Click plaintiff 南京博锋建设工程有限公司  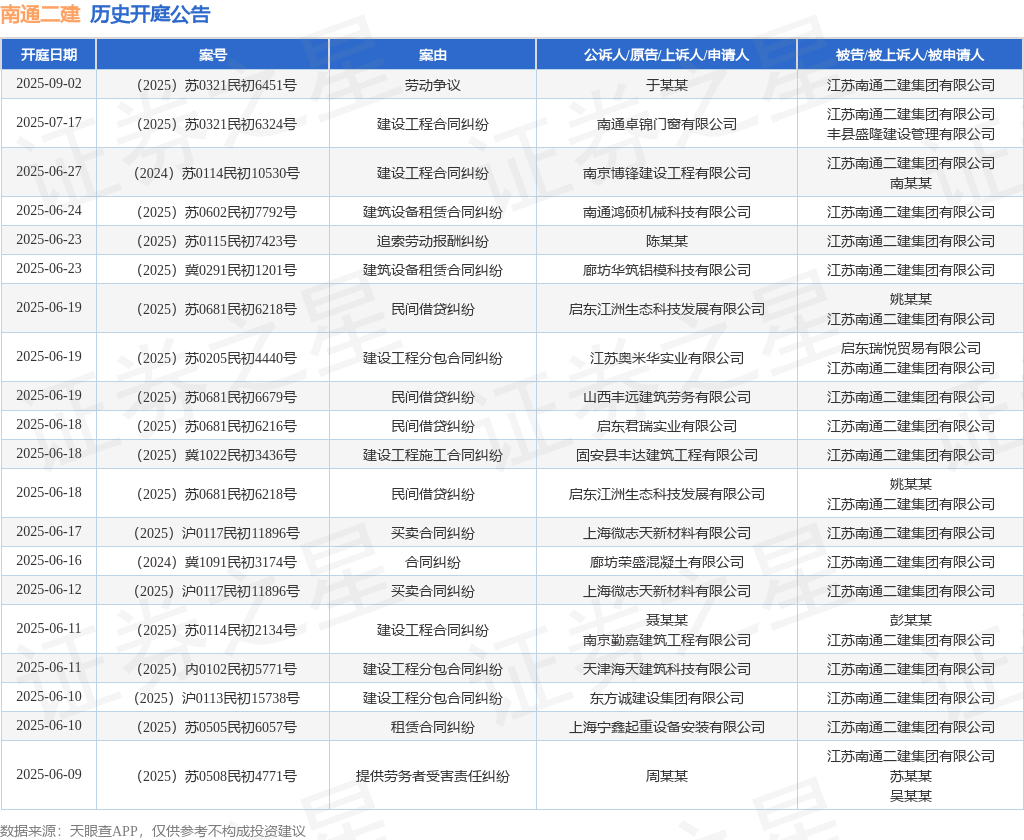(667, 173)
